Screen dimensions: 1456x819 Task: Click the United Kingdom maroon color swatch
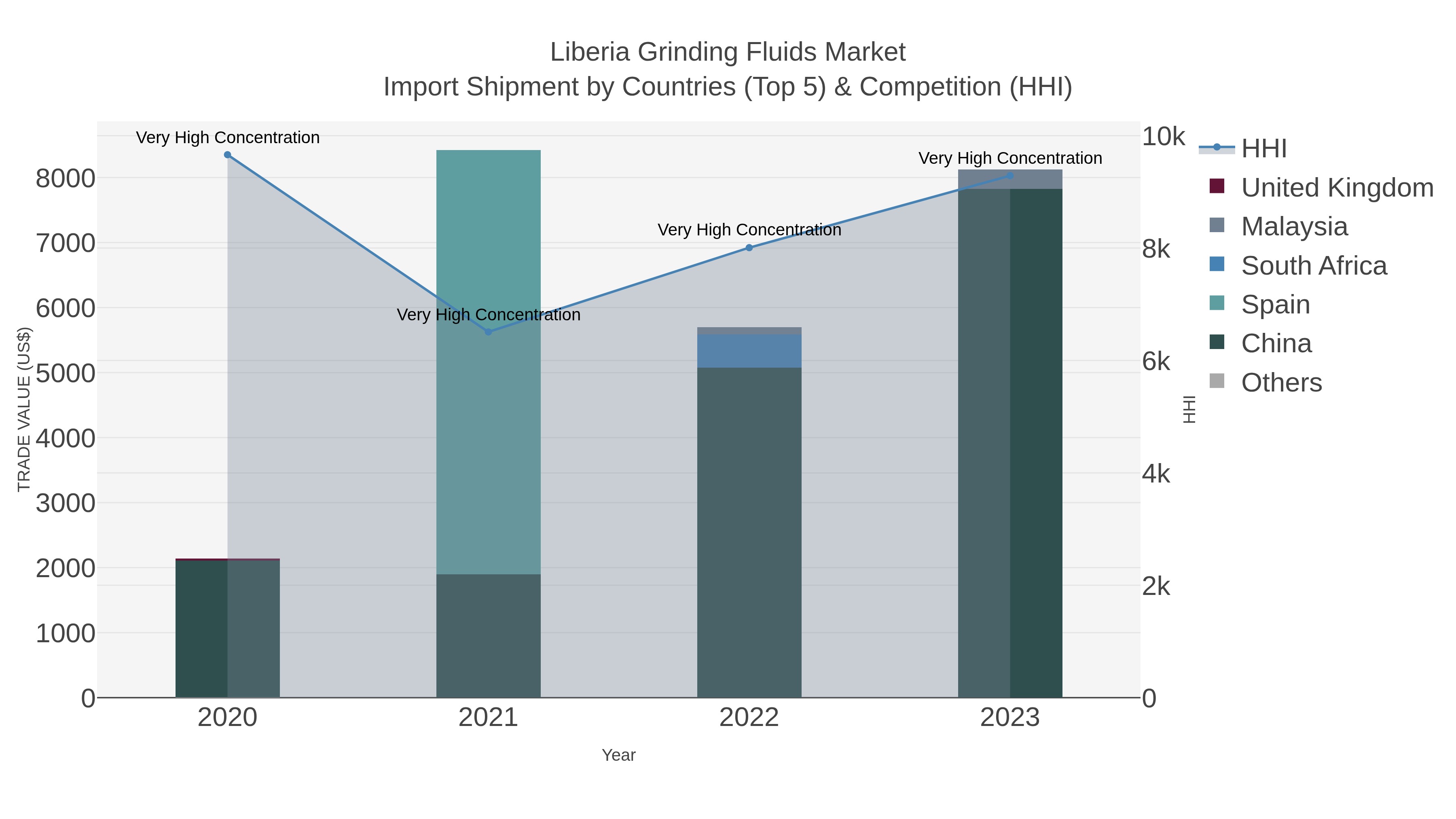click(1217, 186)
